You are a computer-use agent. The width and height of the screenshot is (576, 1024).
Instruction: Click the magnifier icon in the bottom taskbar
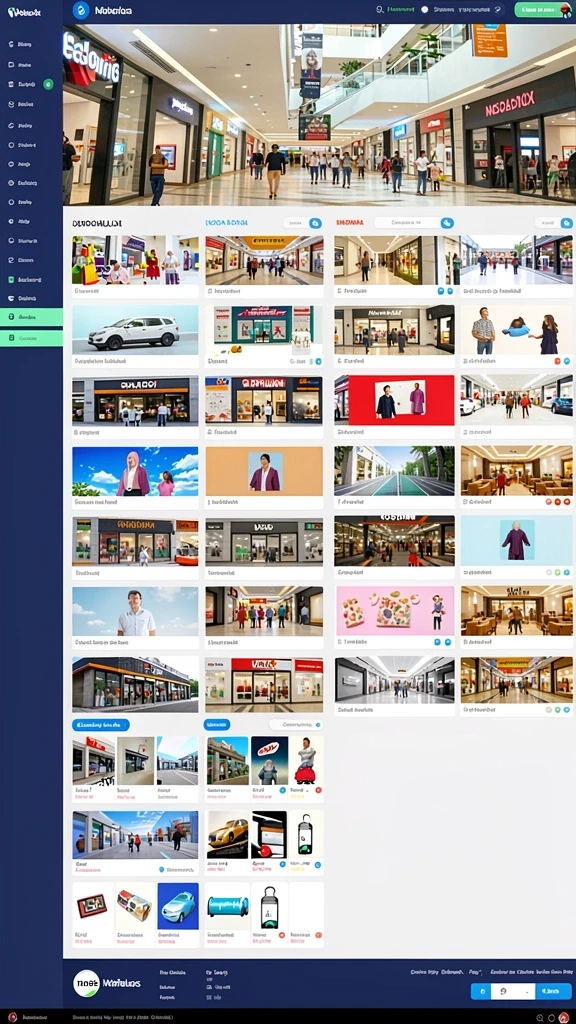[540, 1017]
